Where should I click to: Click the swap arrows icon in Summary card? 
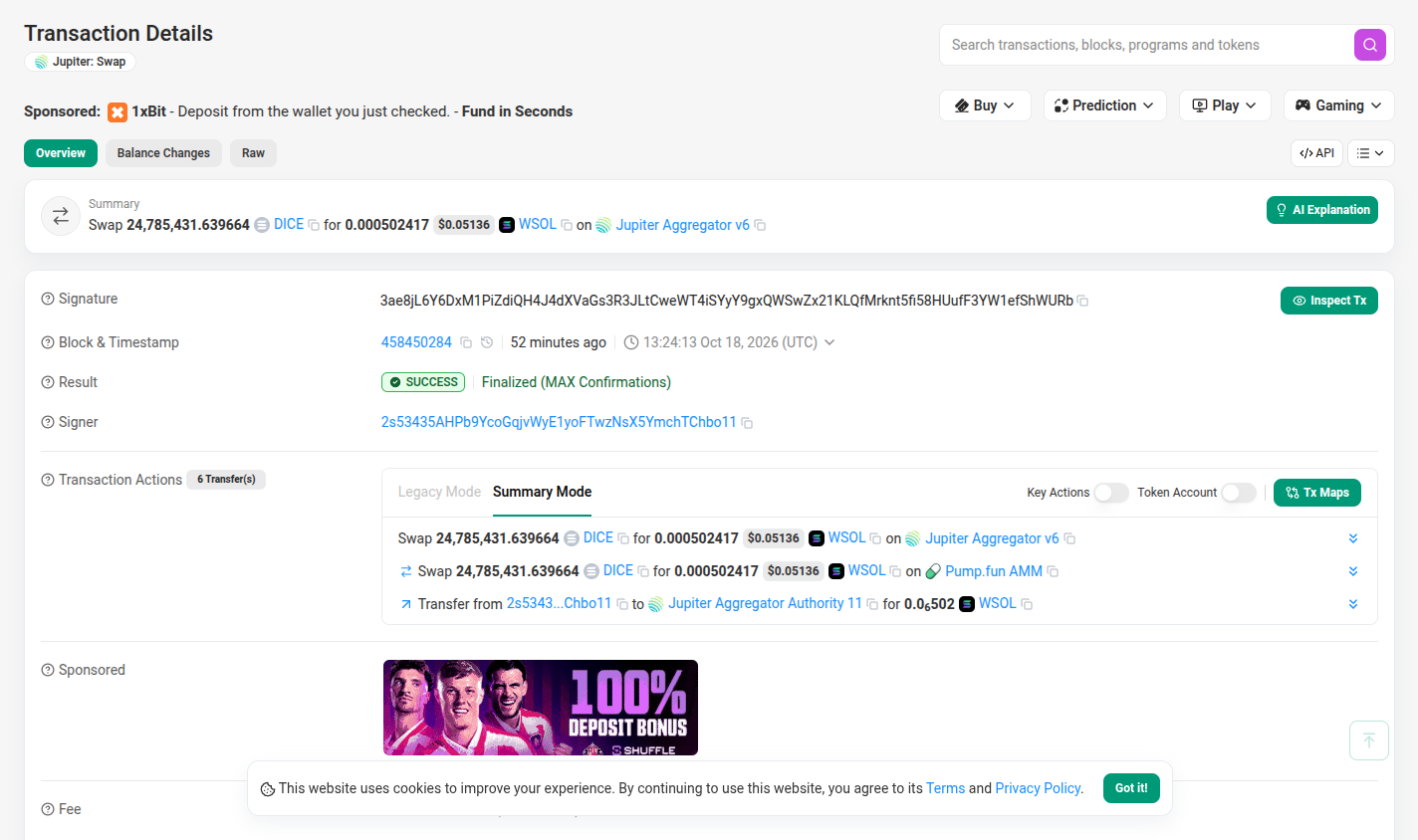(61, 216)
